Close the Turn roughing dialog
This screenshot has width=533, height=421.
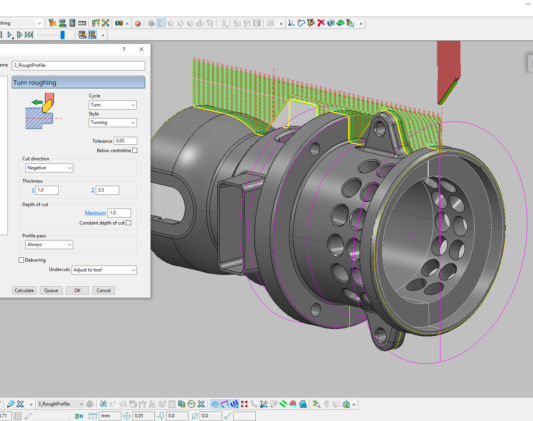(x=141, y=49)
